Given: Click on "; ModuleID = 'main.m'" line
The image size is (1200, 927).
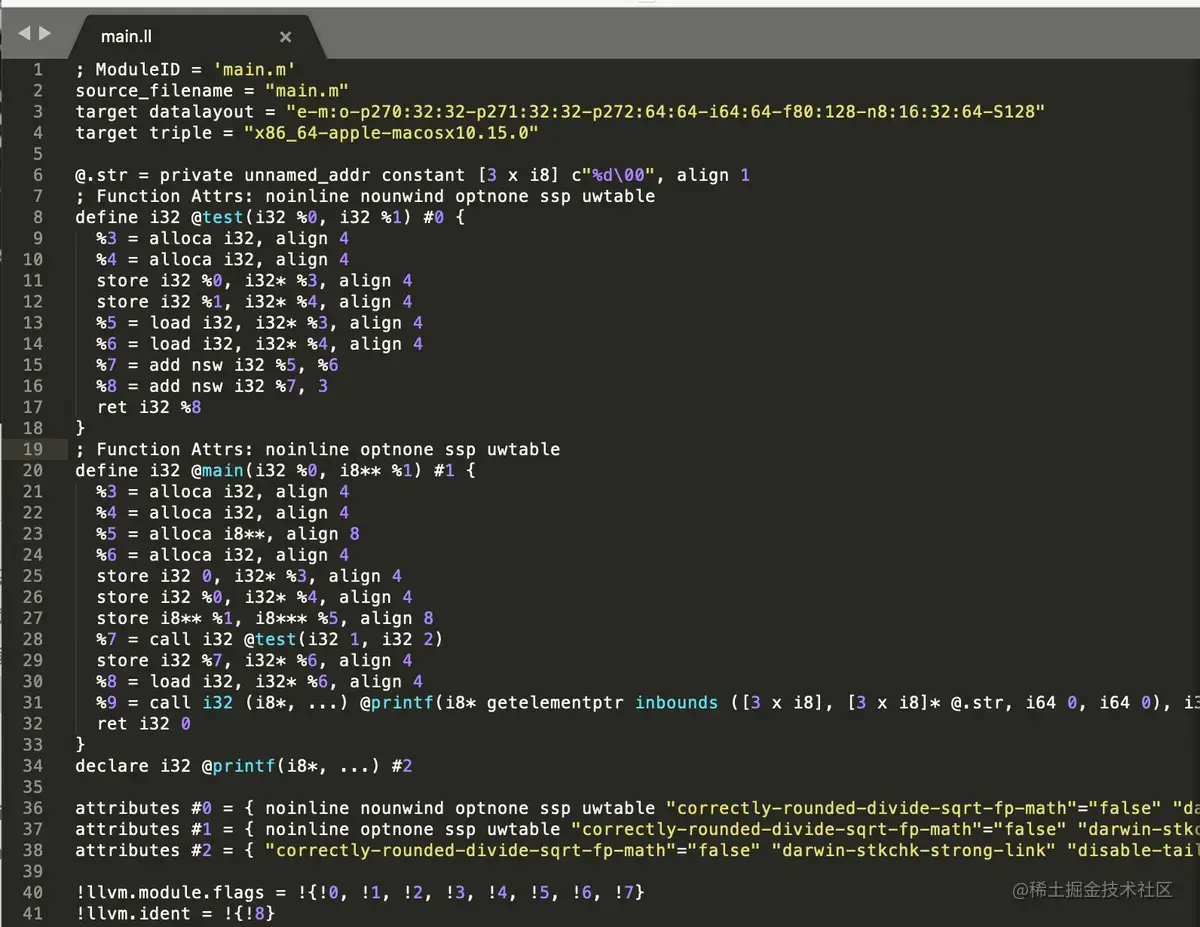Looking at the screenshot, I should point(185,70).
